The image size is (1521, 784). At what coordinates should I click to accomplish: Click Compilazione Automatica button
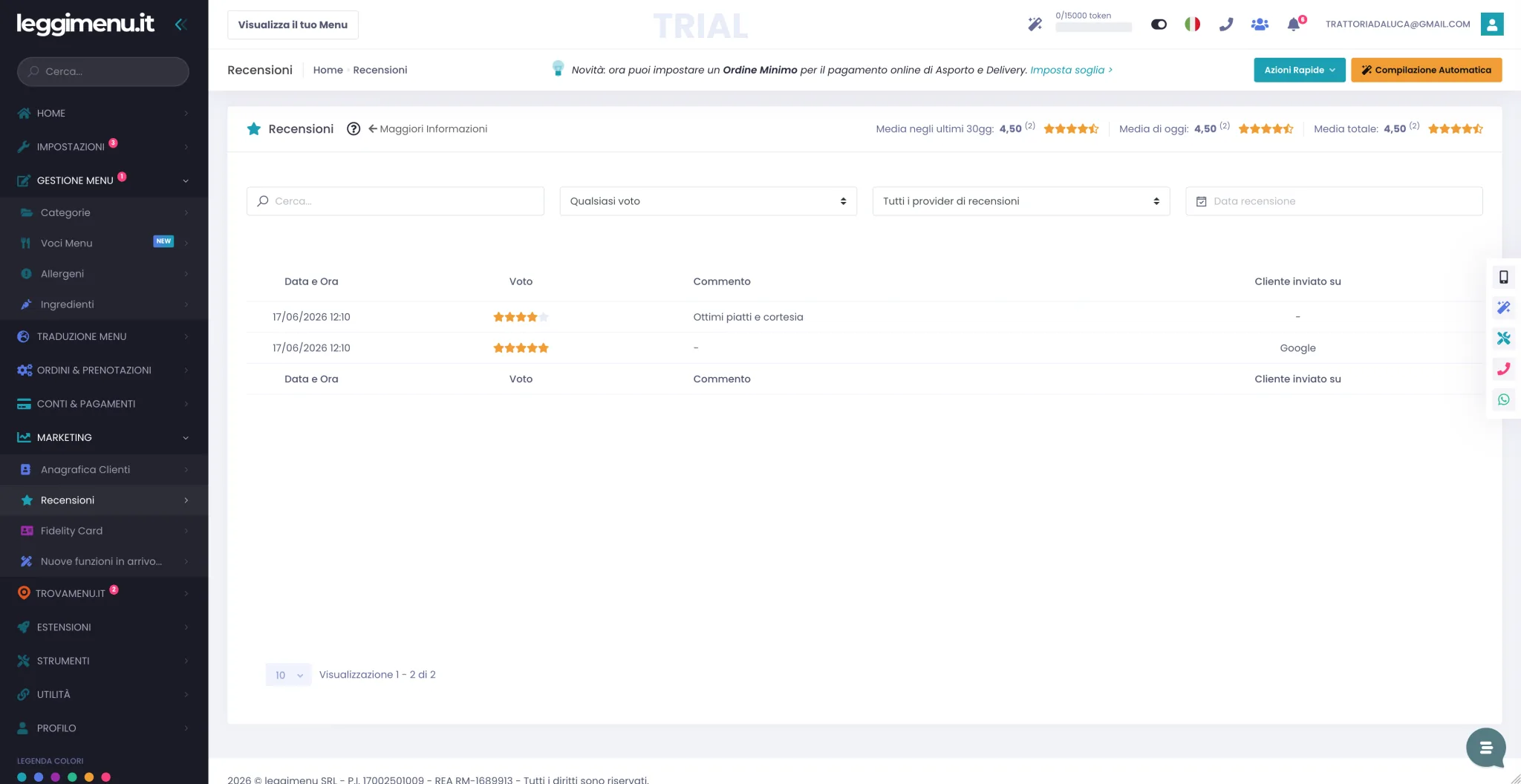(1427, 70)
